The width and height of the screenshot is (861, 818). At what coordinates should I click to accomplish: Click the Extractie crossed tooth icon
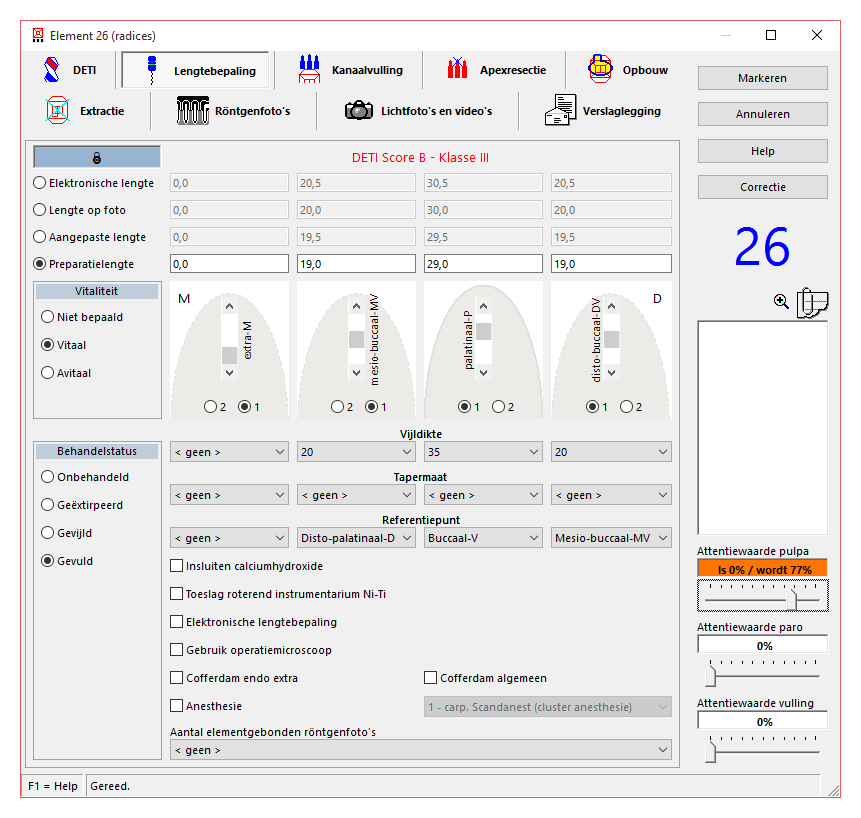coord(58,110)
